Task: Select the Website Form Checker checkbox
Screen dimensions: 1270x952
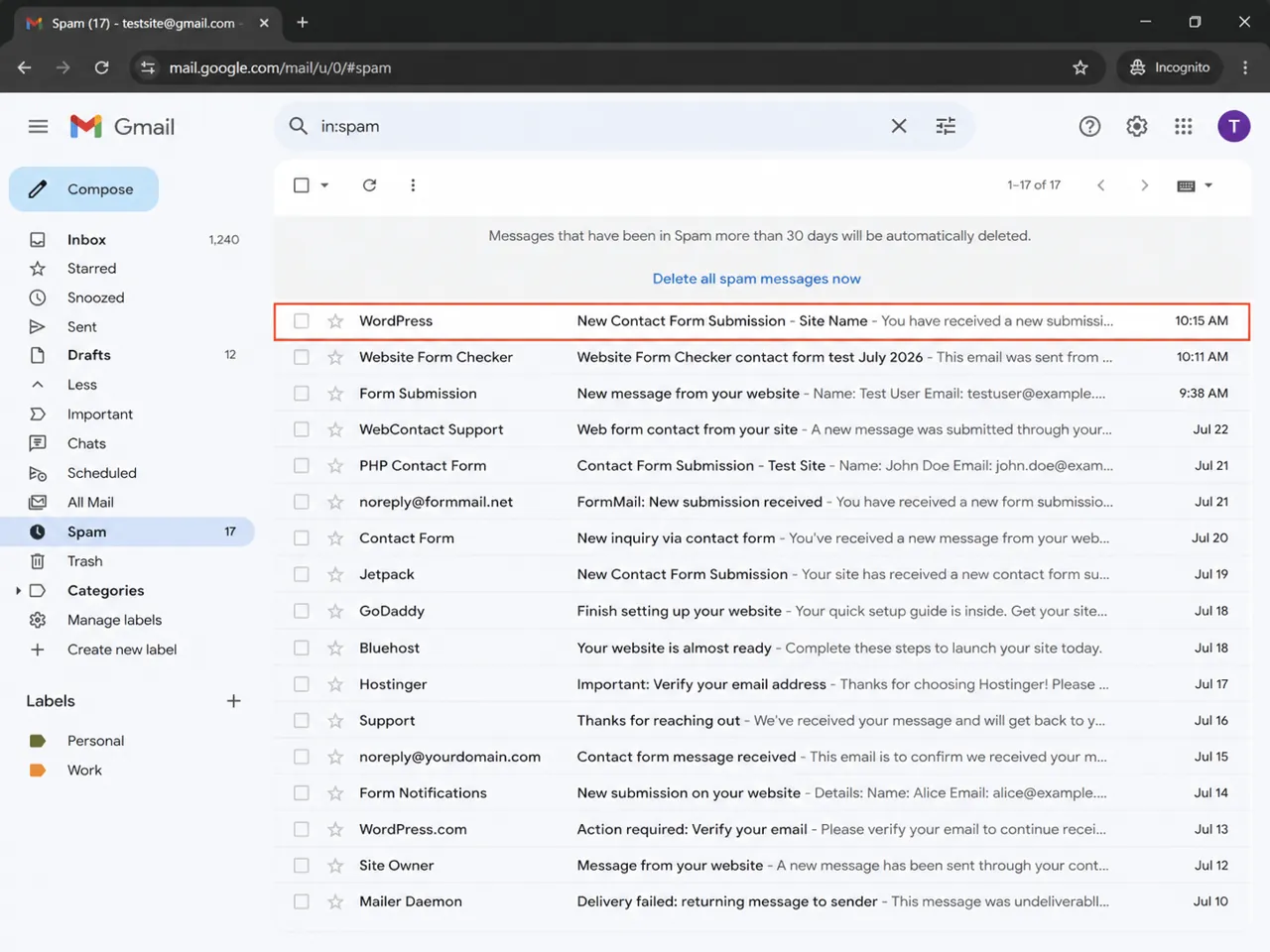Action: tap(302, 357)
